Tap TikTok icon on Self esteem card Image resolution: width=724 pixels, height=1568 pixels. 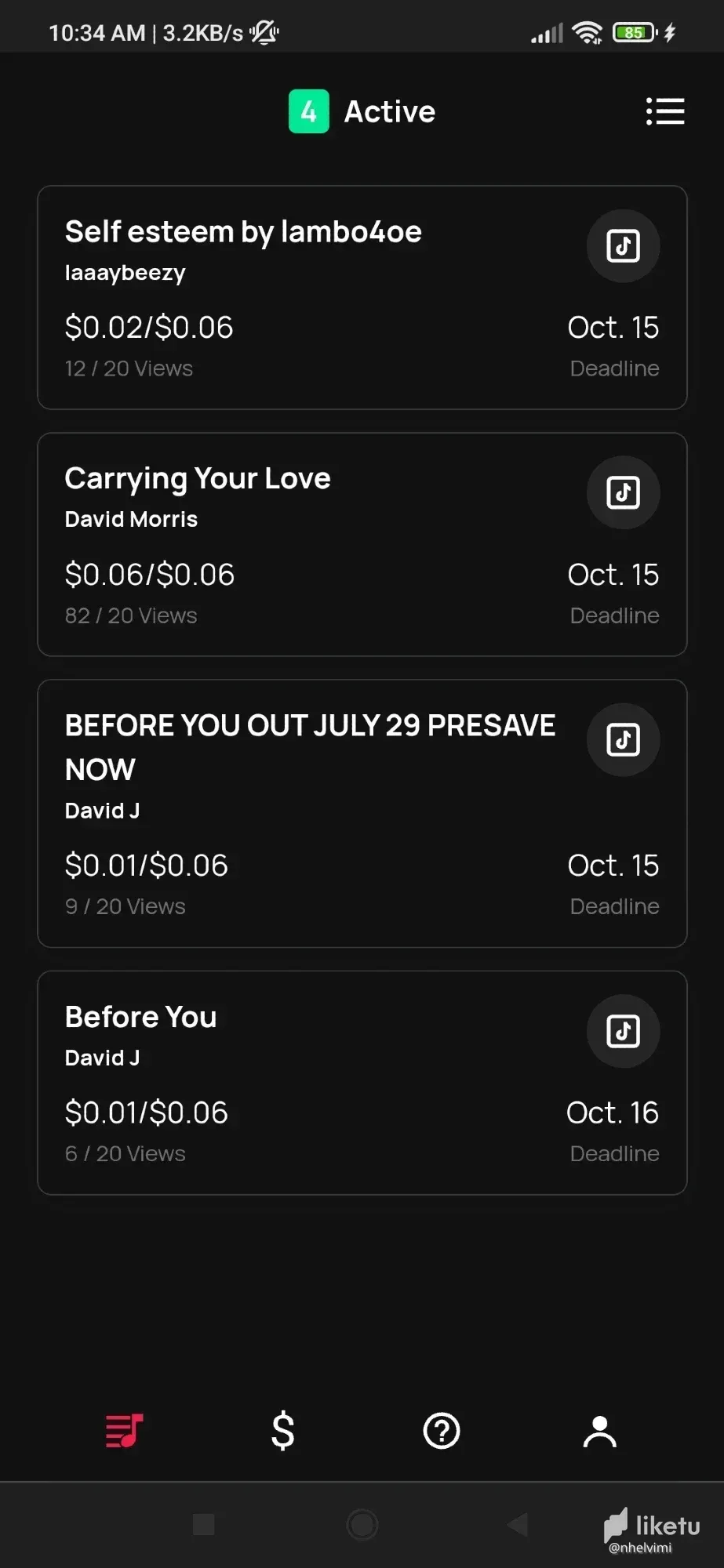pos(623,246)
